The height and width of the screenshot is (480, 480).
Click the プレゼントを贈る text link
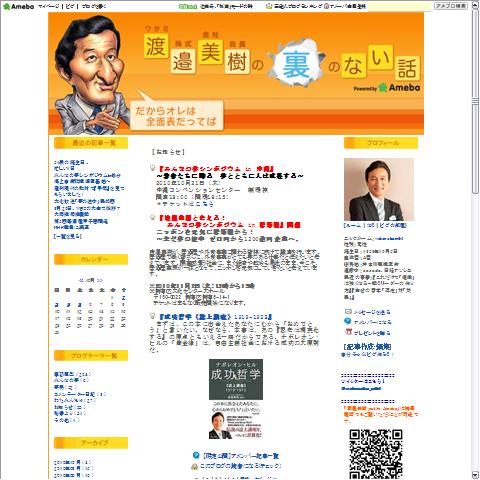[x=372, y=333]
